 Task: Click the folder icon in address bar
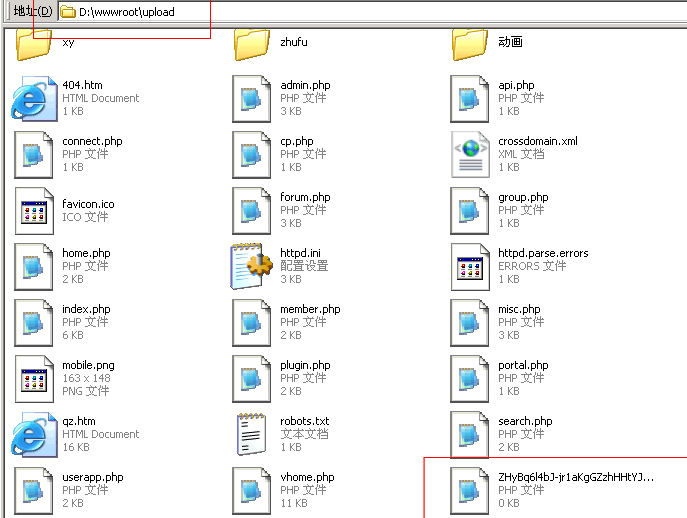67,12
